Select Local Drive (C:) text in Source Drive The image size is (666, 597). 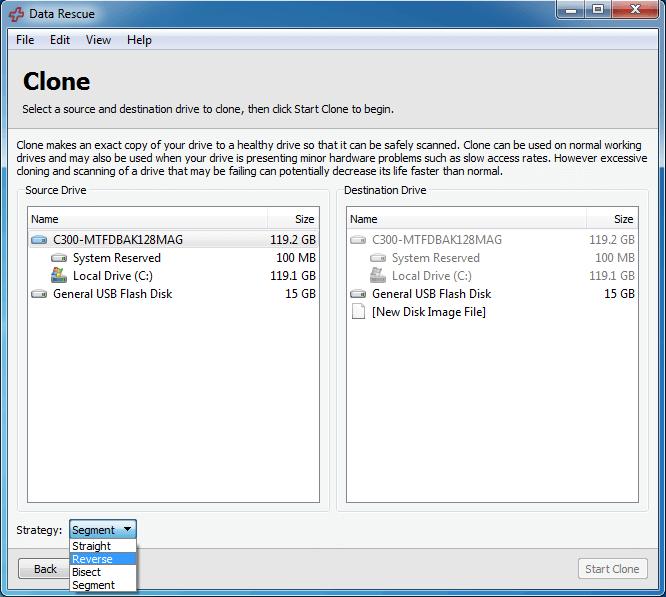tap(113, 276)
